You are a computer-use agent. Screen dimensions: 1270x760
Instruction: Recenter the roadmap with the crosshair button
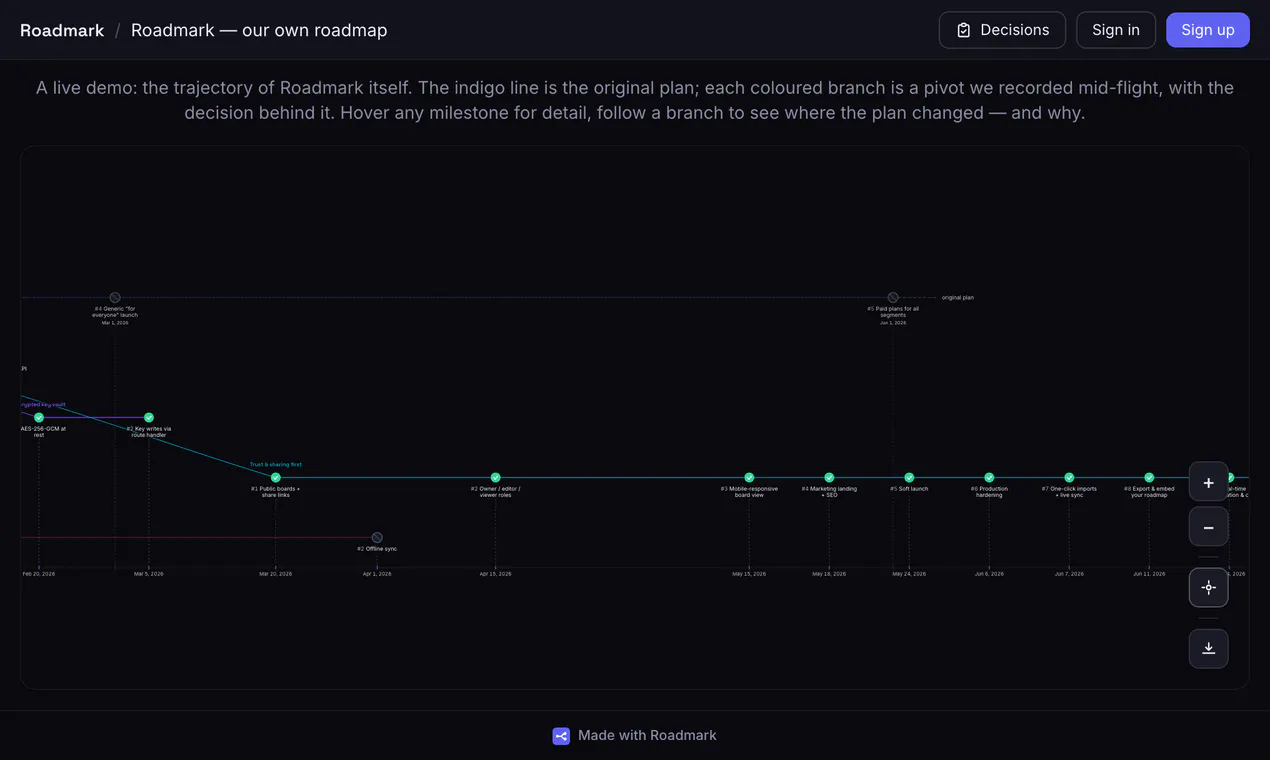[1208, 587]
